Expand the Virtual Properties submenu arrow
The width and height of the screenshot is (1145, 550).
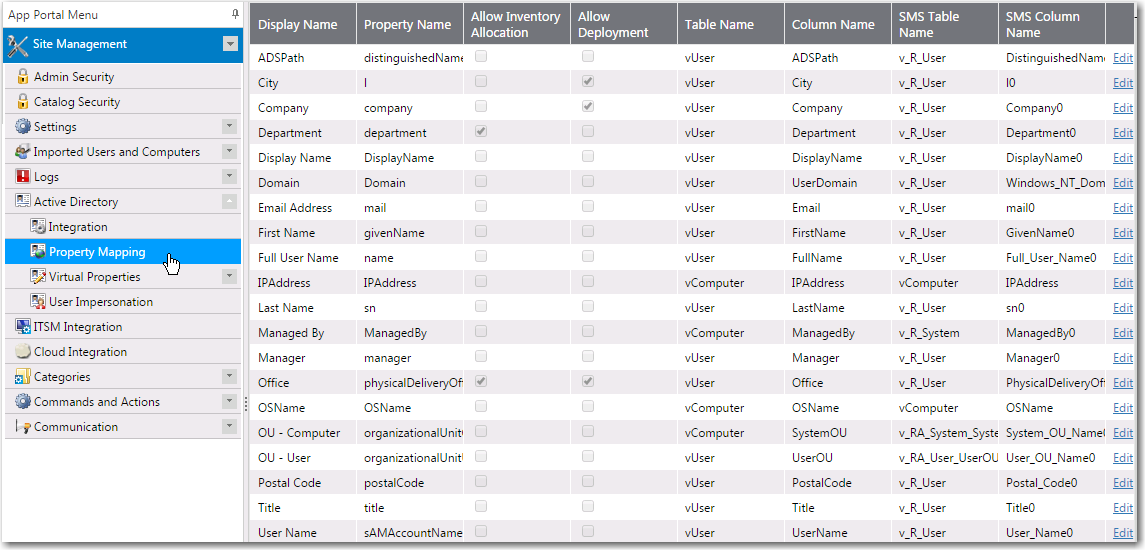tap(230, 277)
